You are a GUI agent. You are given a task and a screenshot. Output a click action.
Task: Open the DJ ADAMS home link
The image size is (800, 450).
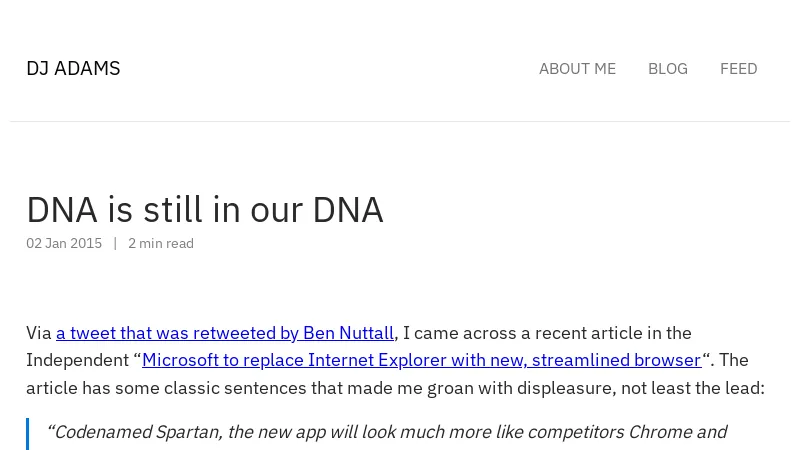[x=73, y=69]
